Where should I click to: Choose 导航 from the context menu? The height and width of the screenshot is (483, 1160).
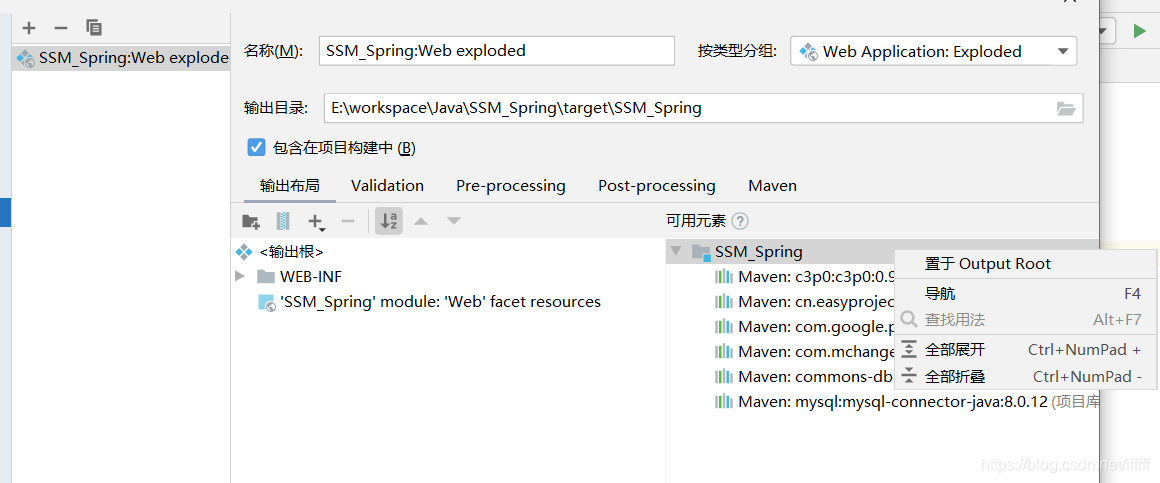coord(1025,294)
